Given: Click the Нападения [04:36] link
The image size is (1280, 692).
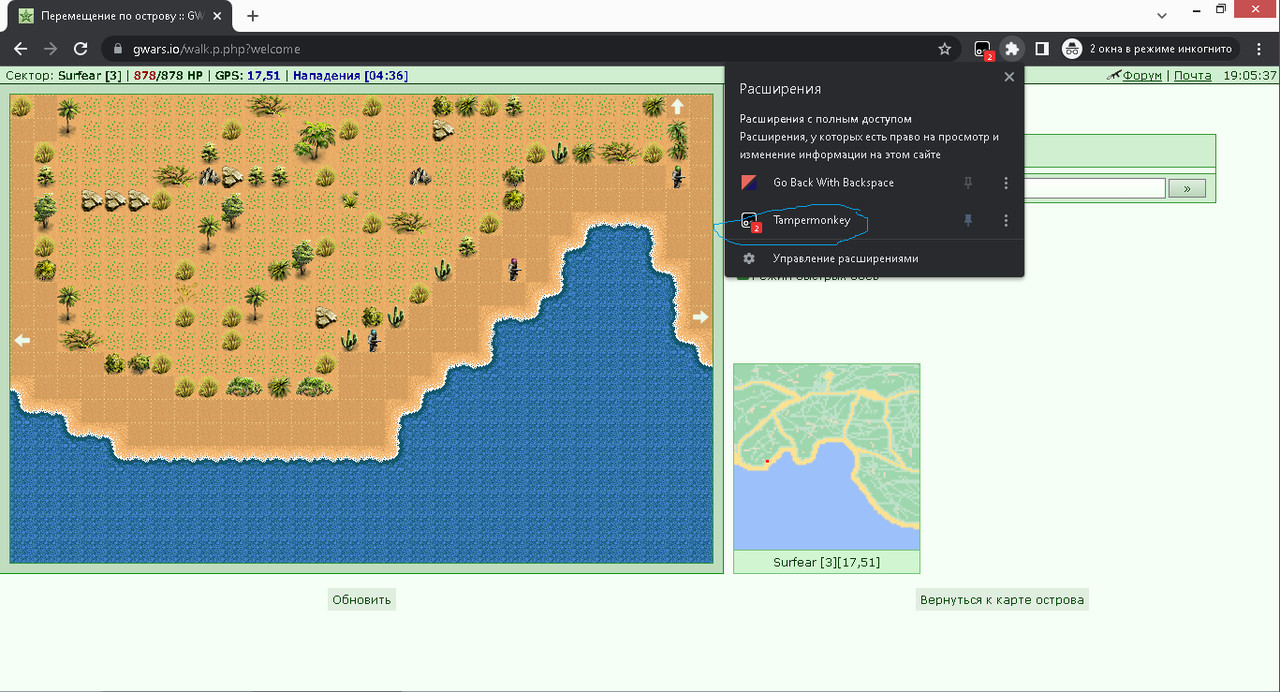Looking at the screenshot, I should (350, 75).
